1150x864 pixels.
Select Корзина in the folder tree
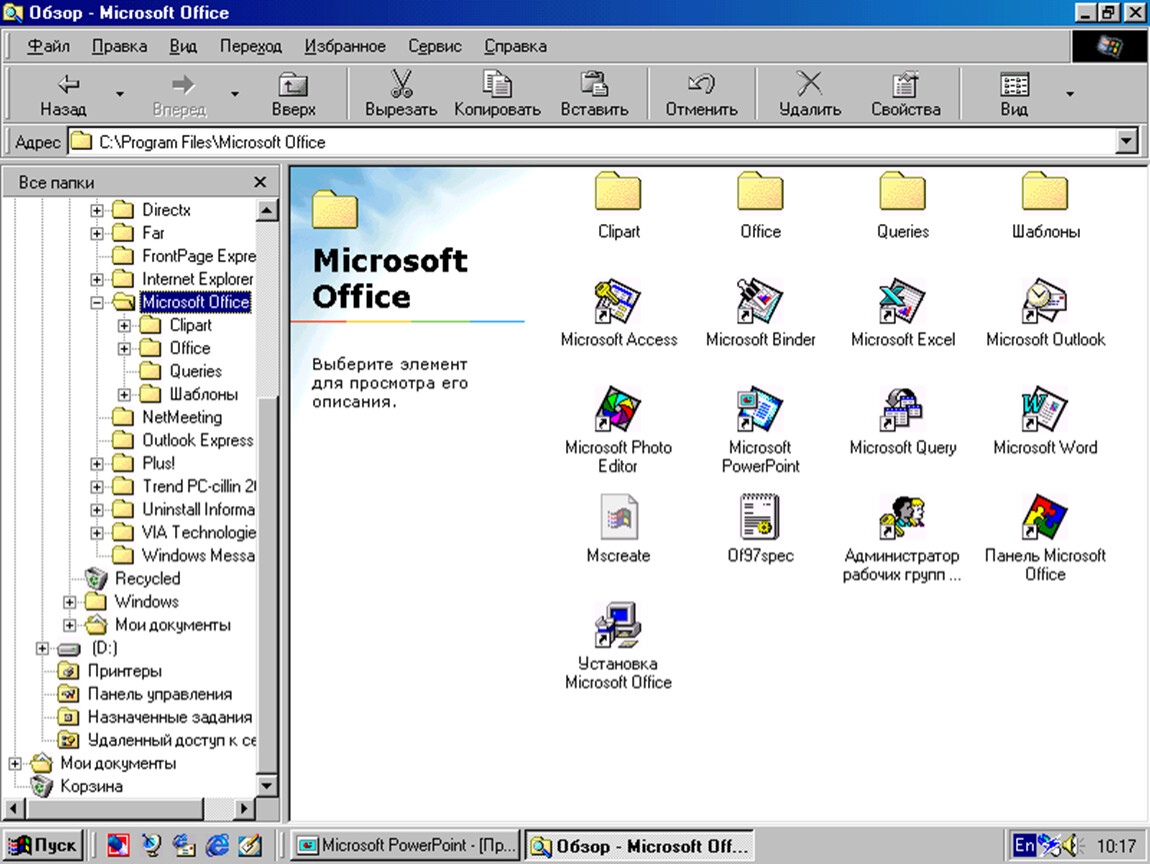pyautogui.click(x=92, y=786)
